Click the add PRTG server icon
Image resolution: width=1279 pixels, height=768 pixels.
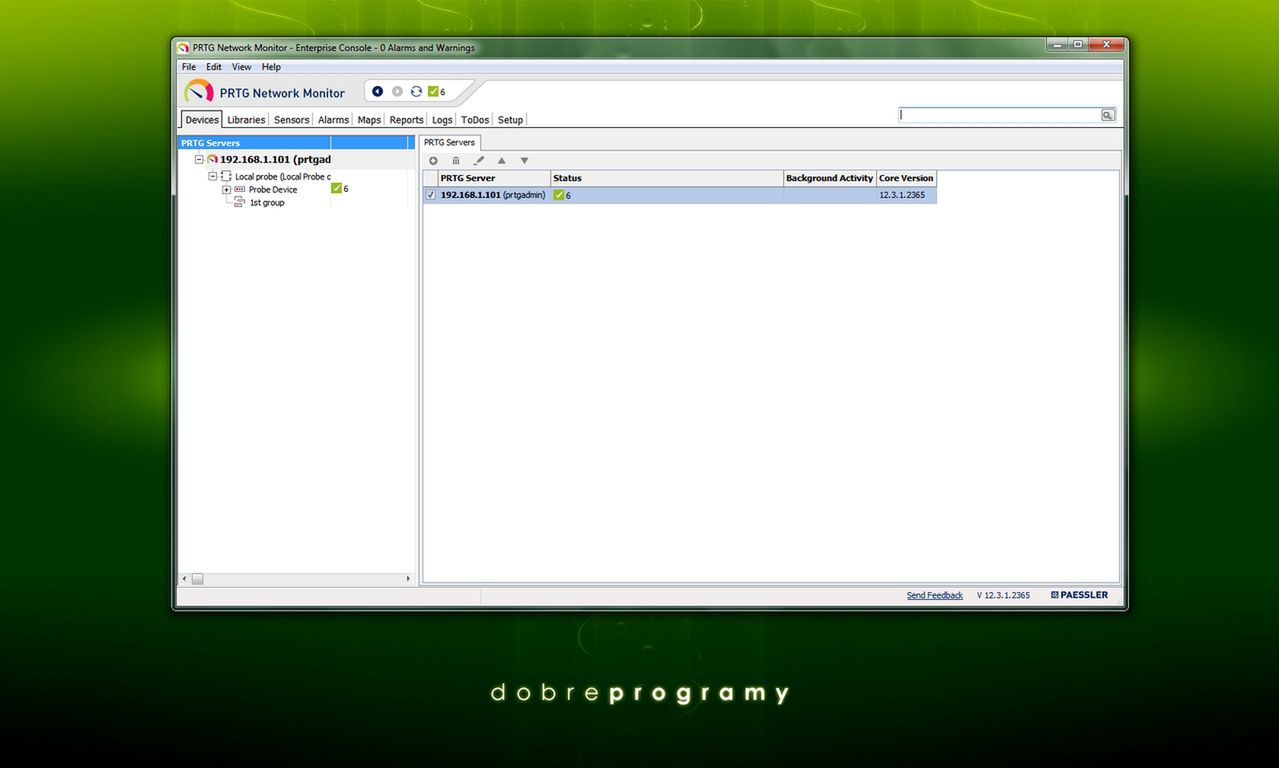point(433,161)
